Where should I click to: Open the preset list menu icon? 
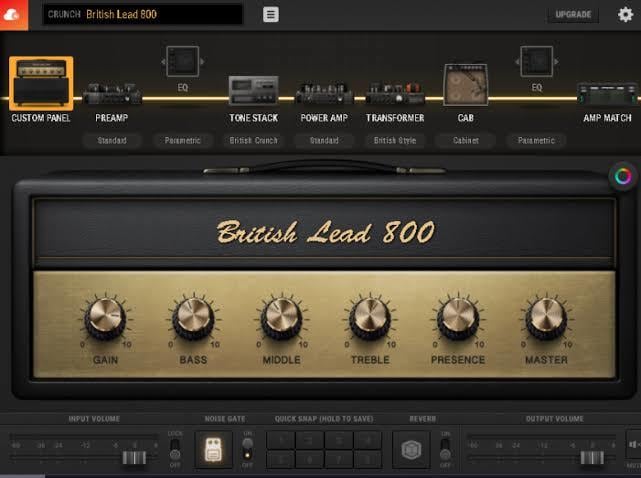271,14
